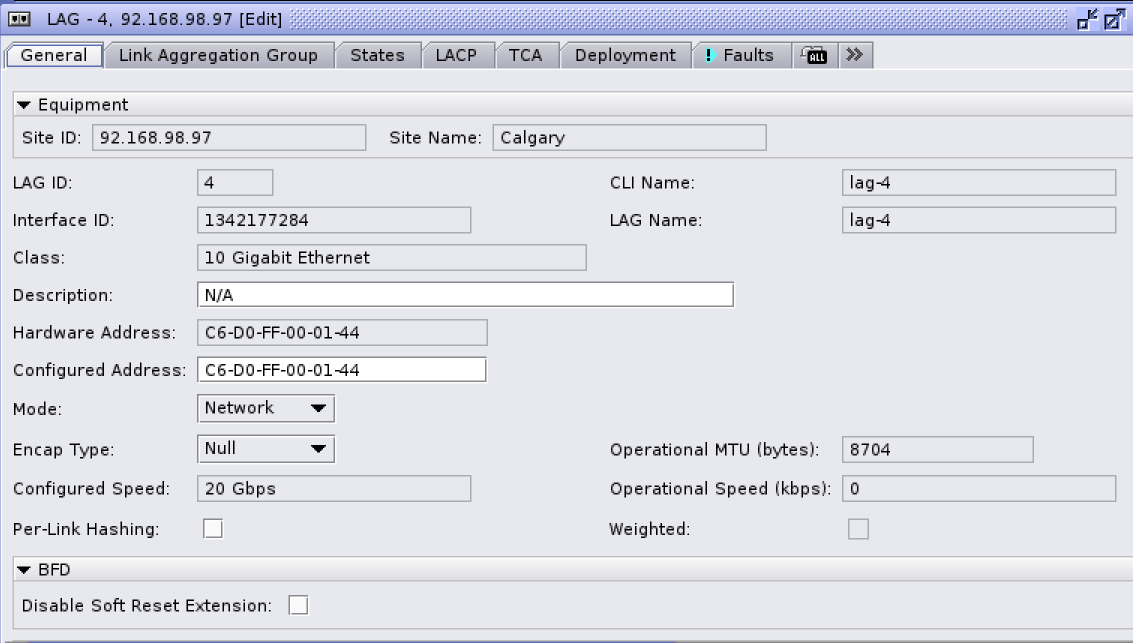This screenshot has height=643, width=1133.
Task: Click the Description input field
Action: click(x=465, y=294)
